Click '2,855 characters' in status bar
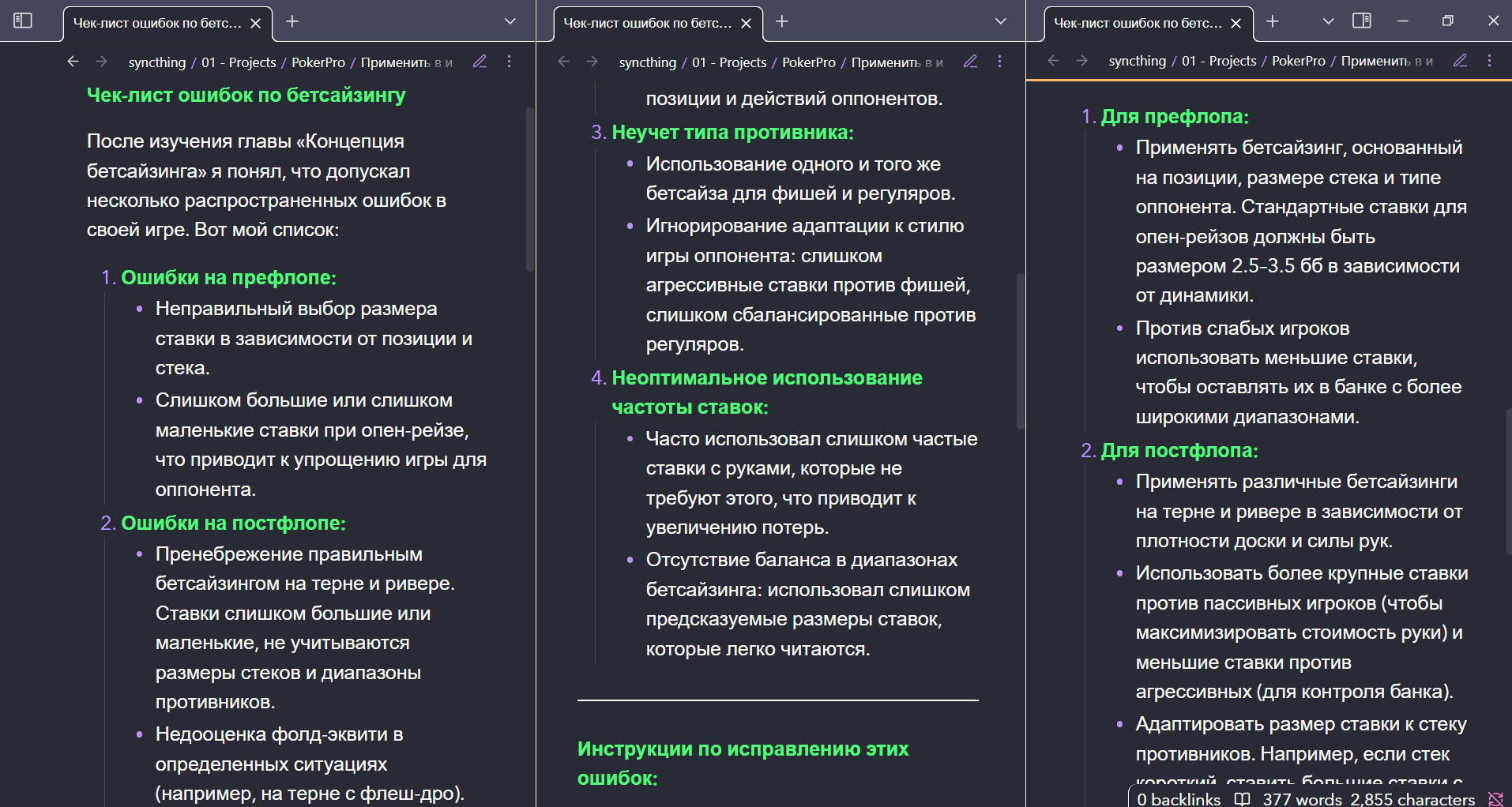The image size is (1512, 807). 1412,799
